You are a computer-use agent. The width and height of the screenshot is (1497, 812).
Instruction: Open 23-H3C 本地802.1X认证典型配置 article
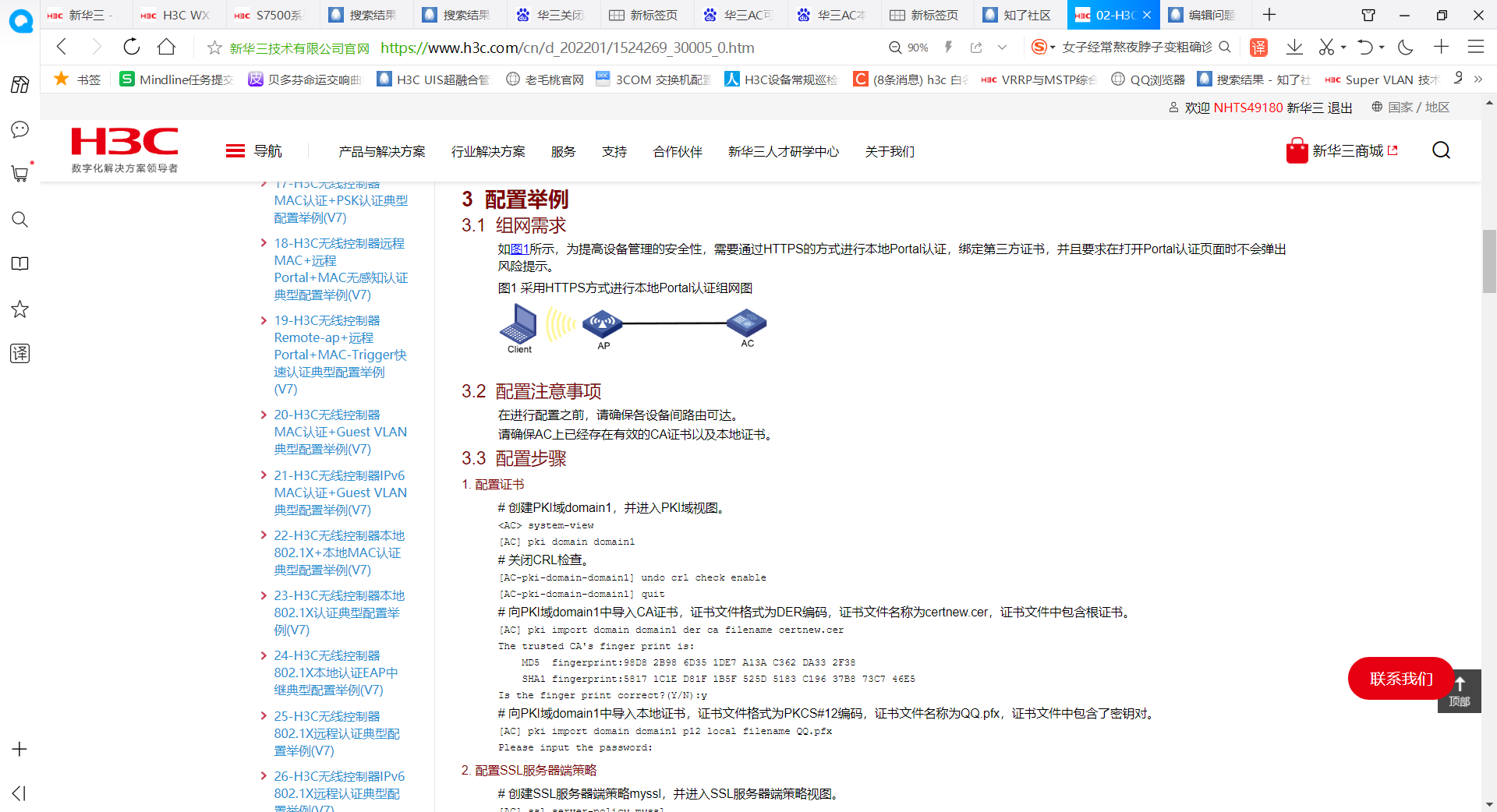(339, 613)
